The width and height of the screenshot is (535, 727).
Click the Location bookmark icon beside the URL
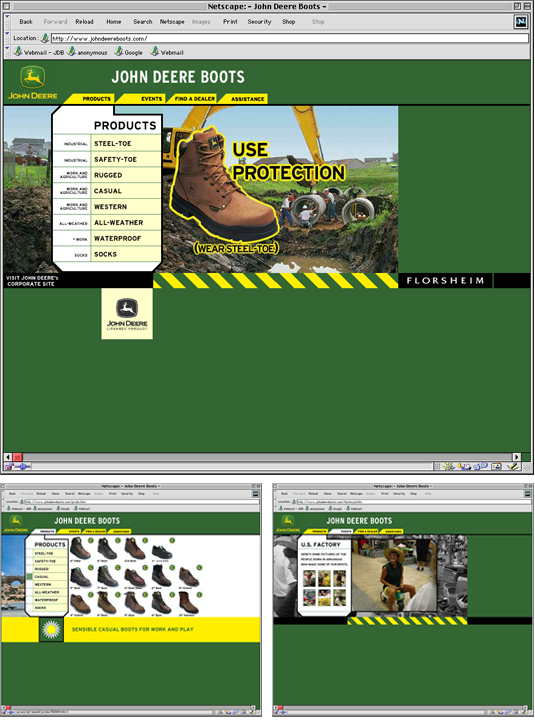point(45,38)
